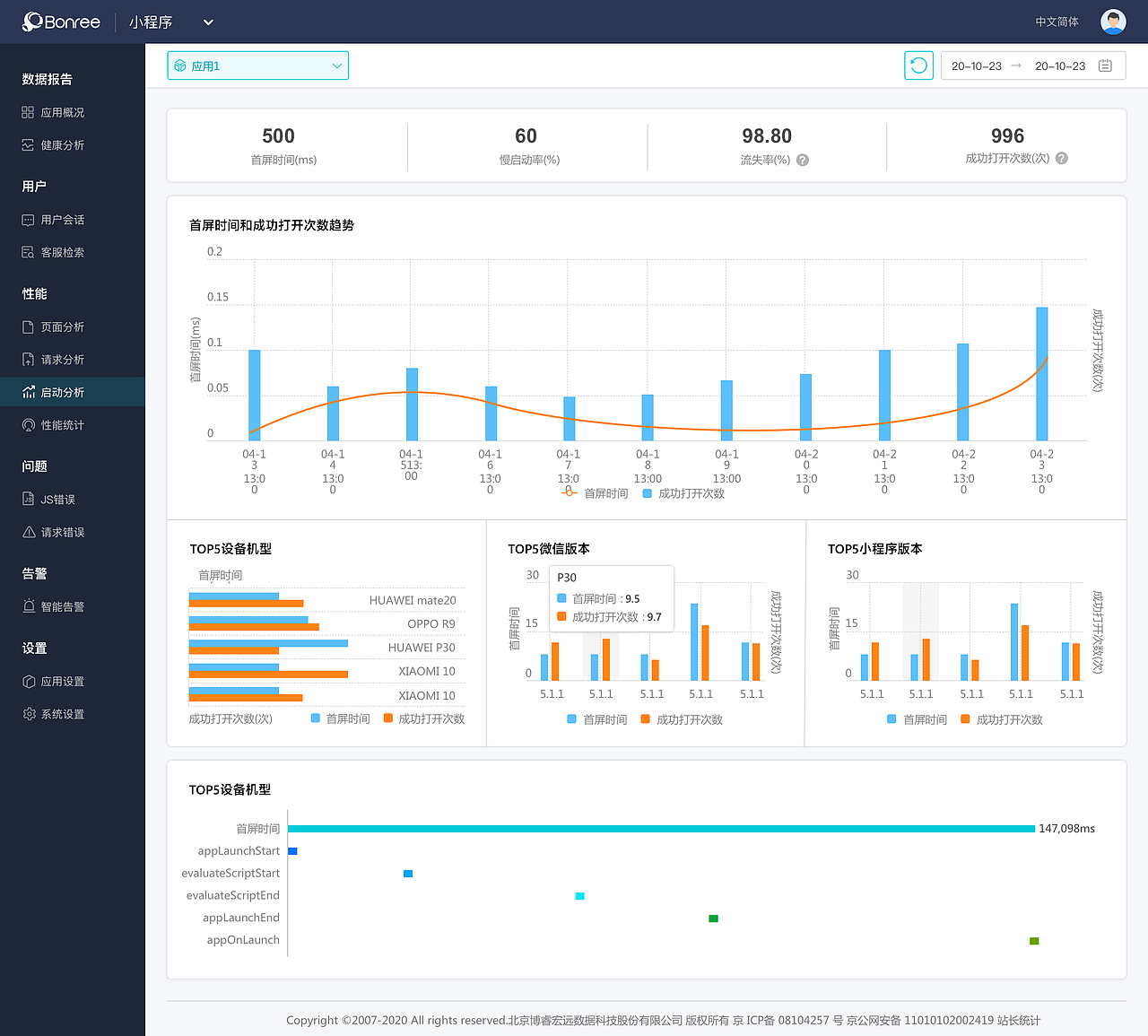Click 京ICP备 08104257 号 footer link
The height and width of the screenshot is (1036, 1148).
click(x=787, y=1020)
